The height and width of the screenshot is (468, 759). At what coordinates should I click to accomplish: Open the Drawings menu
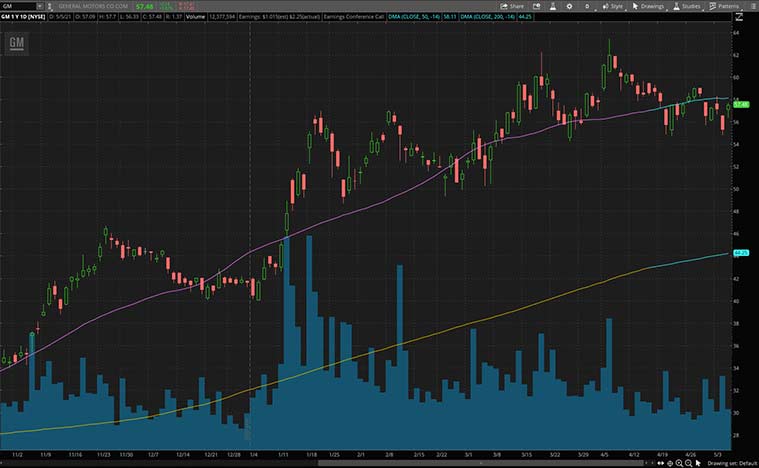click(647, 6)
